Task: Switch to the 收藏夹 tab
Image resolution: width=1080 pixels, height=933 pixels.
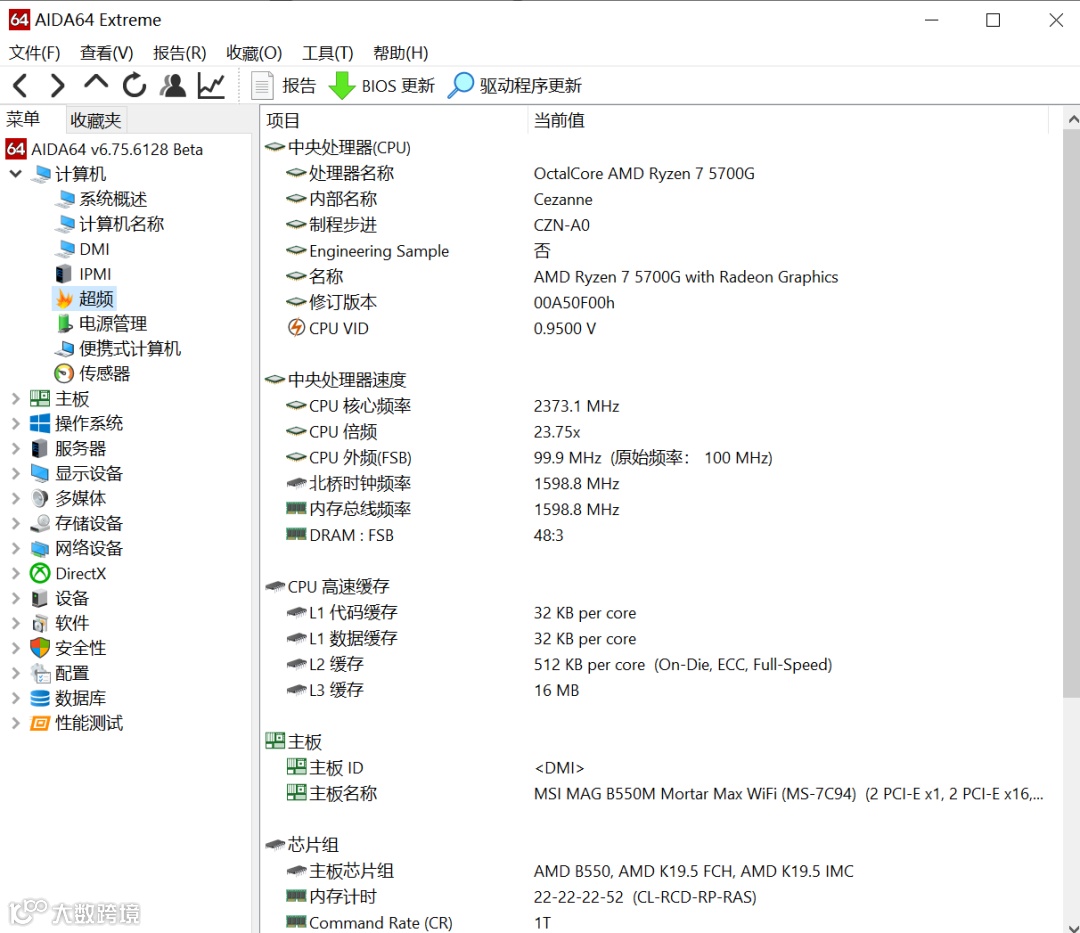Action: coord(96,120)
